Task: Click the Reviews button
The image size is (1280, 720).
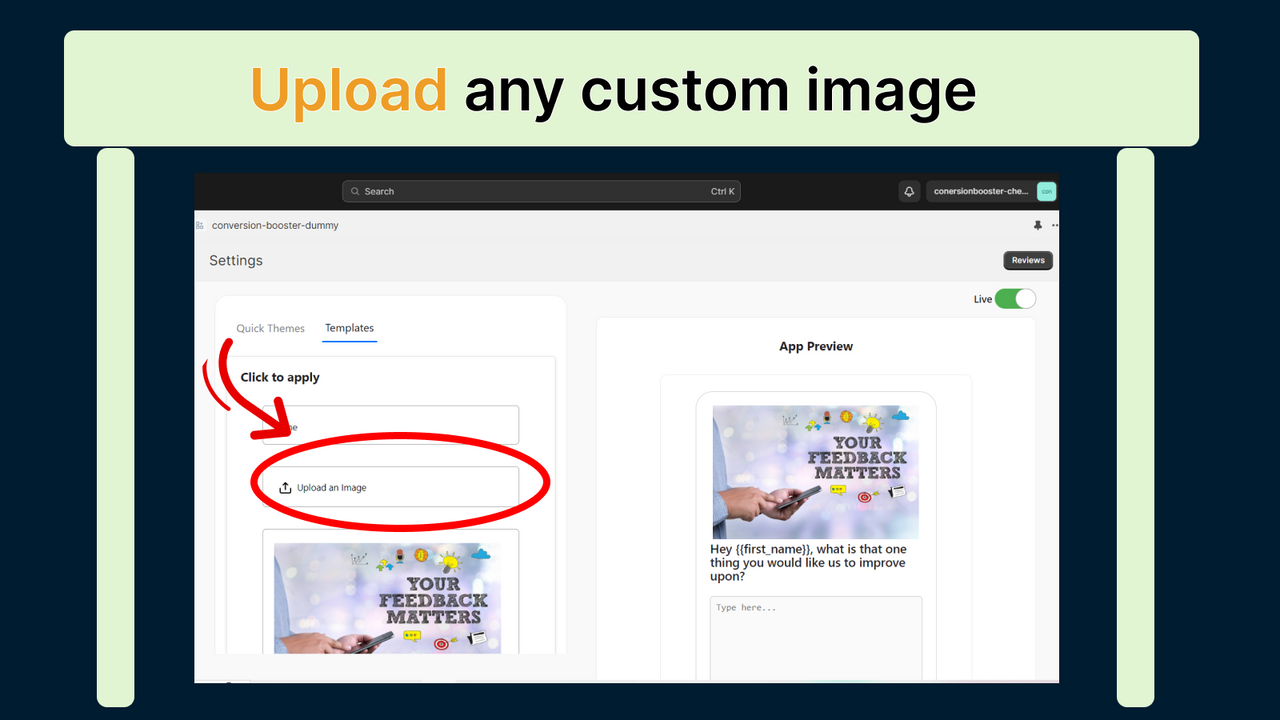Action: point(1027,260)
